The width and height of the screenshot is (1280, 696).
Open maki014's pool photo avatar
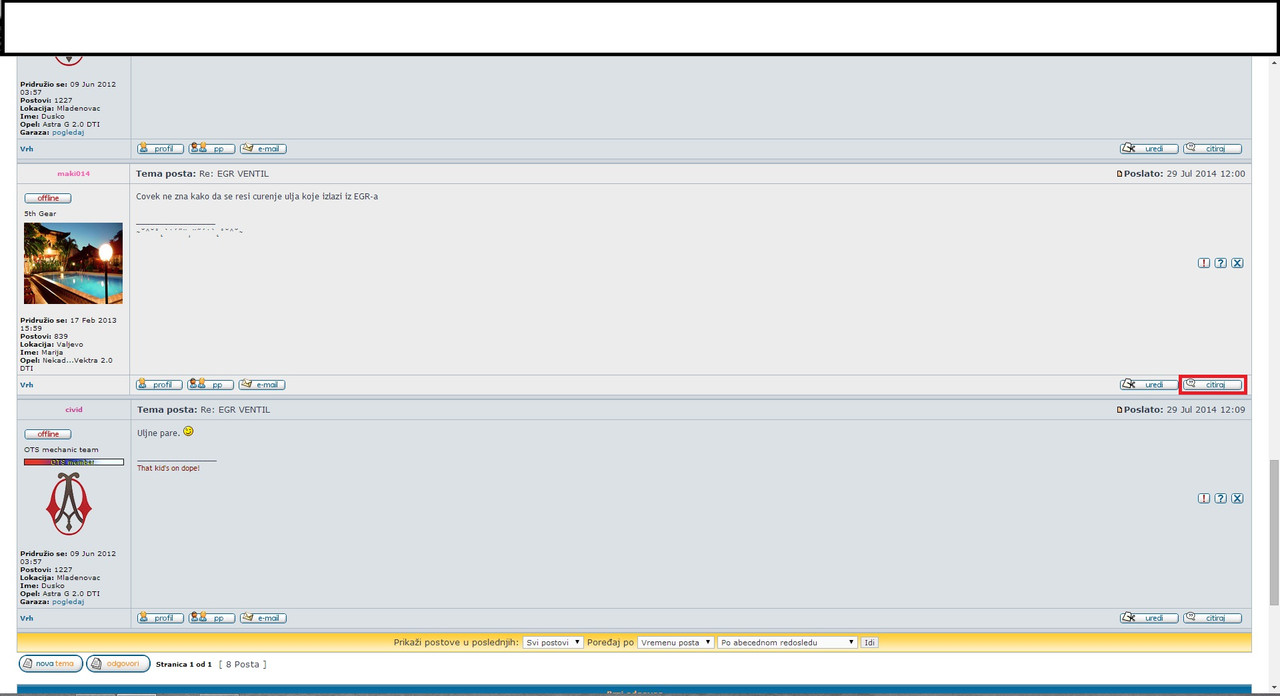73,263
